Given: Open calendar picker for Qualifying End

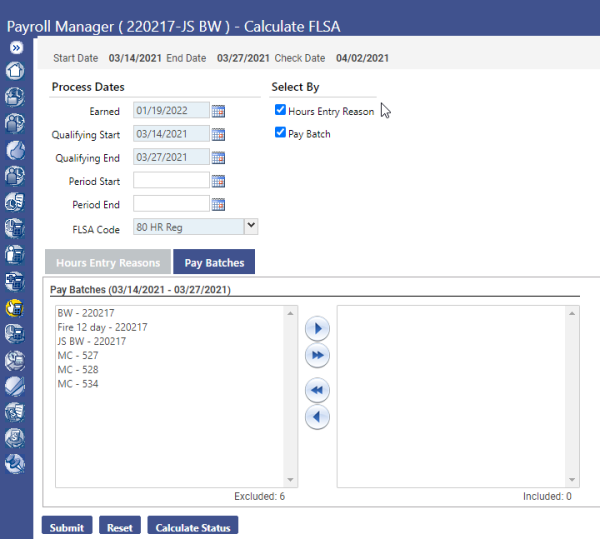Looking at the screenshot, I should [218, 157].
